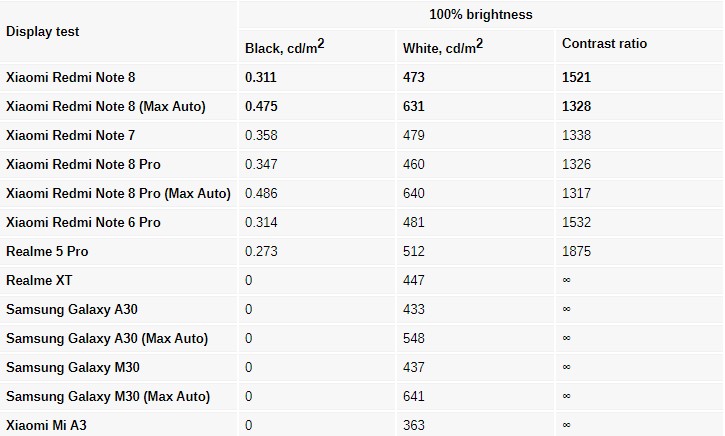Select the Xiaomi Redmi Note 7 label
725x436 pixels.
[x=71, y=135]
